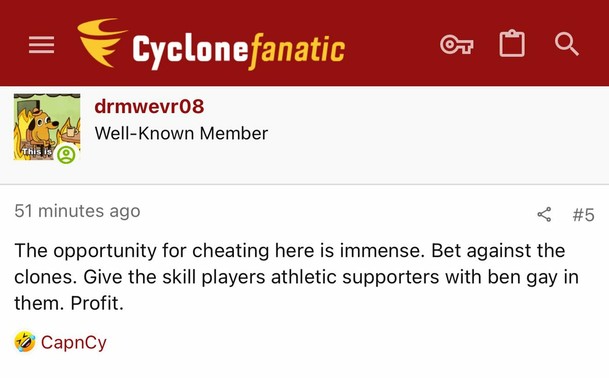Go home via the Cyclonefanatic wordmark
This screenshot has width=609, height=378.
click(x=238, y=51)
